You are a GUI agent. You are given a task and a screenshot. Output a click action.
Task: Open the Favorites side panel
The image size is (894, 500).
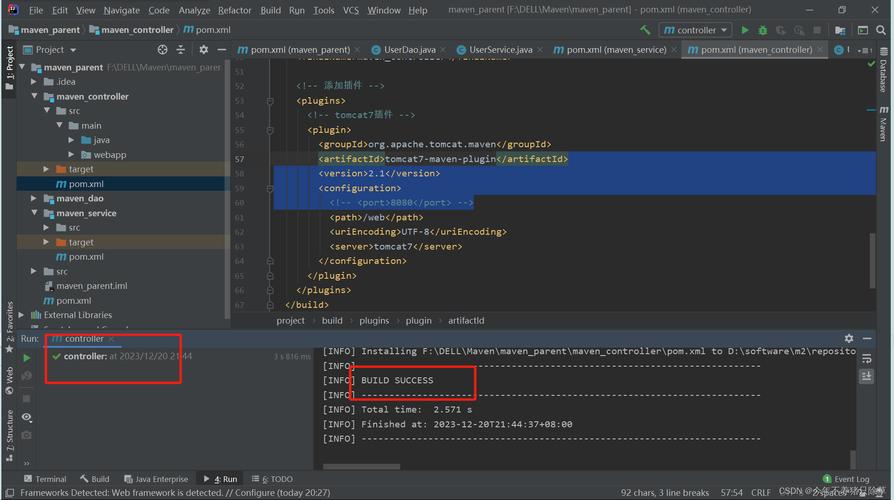pyautogui.click(x=9, y=326)
